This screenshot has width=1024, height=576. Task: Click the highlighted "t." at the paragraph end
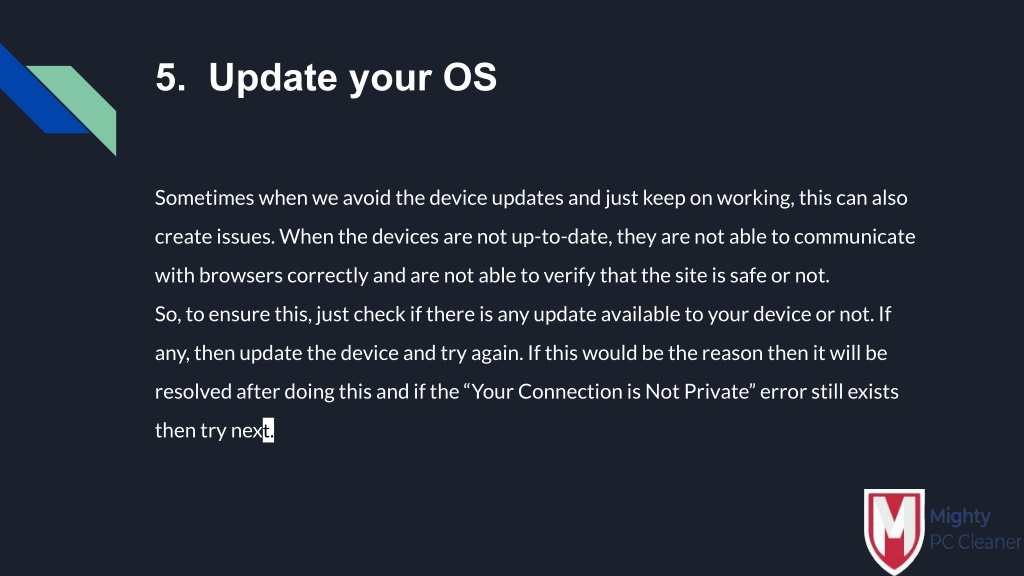pos(268,430)
